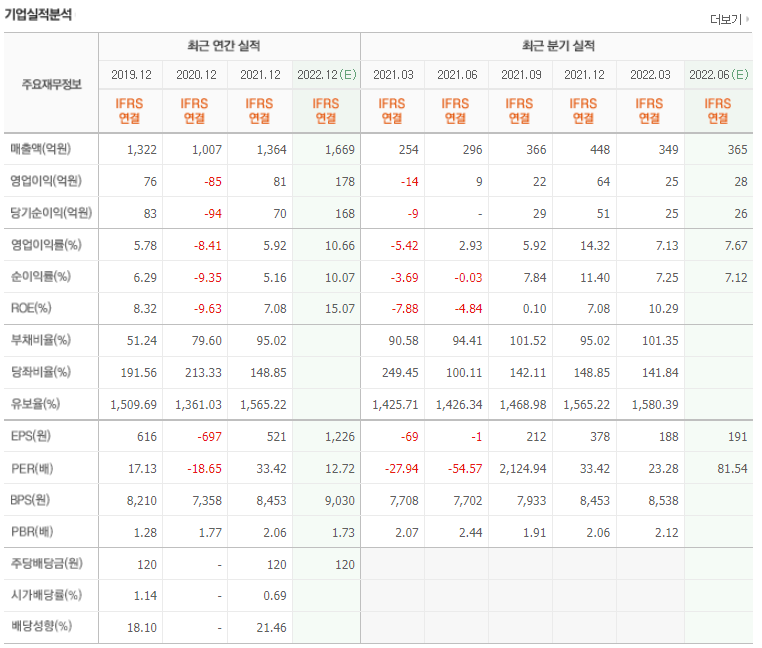Click the 101.52 debt ratio value
The width and height of the screenshot is (762, 648).
(x=528, y=341)
